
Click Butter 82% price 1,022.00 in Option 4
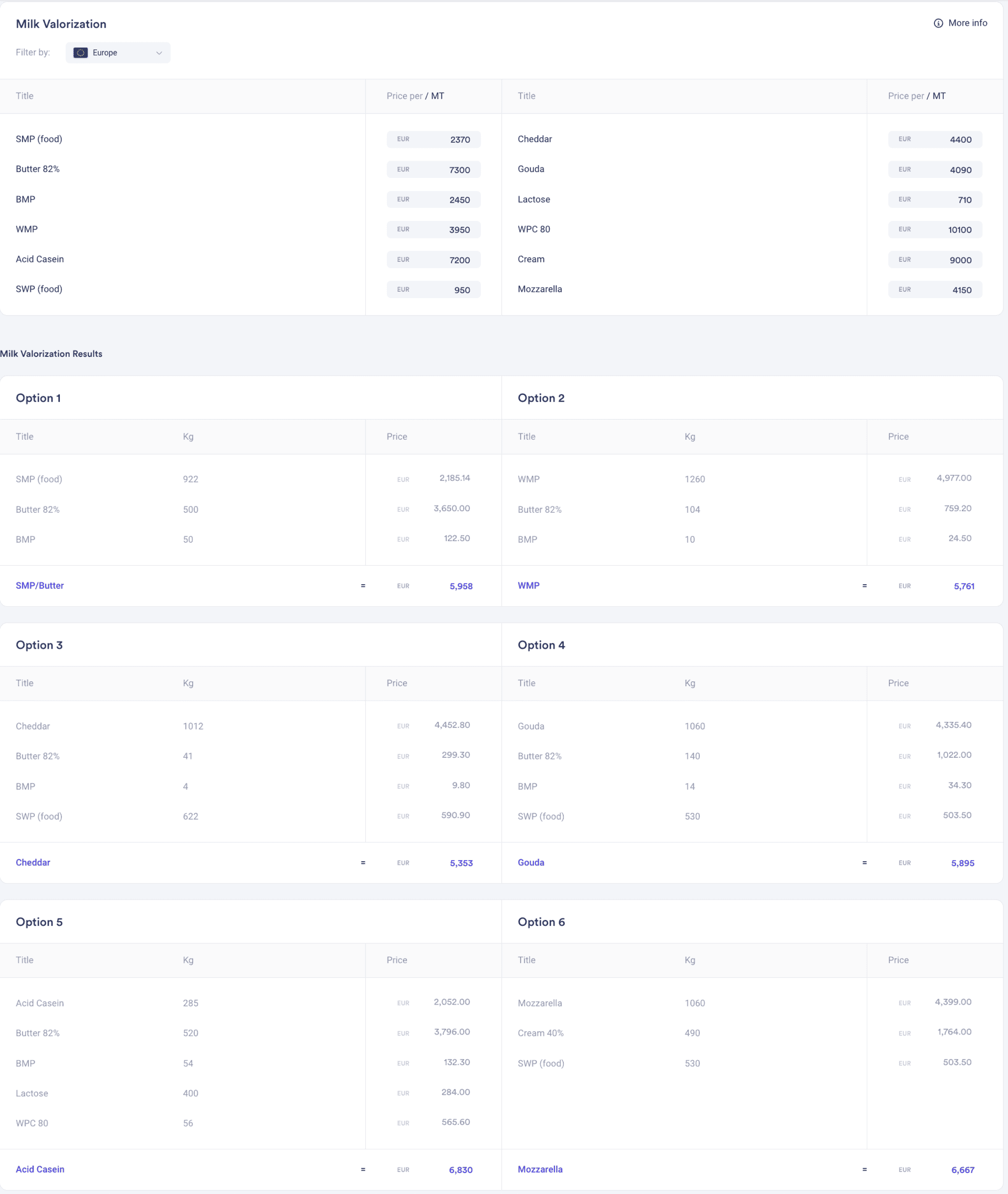click(954, 755)
